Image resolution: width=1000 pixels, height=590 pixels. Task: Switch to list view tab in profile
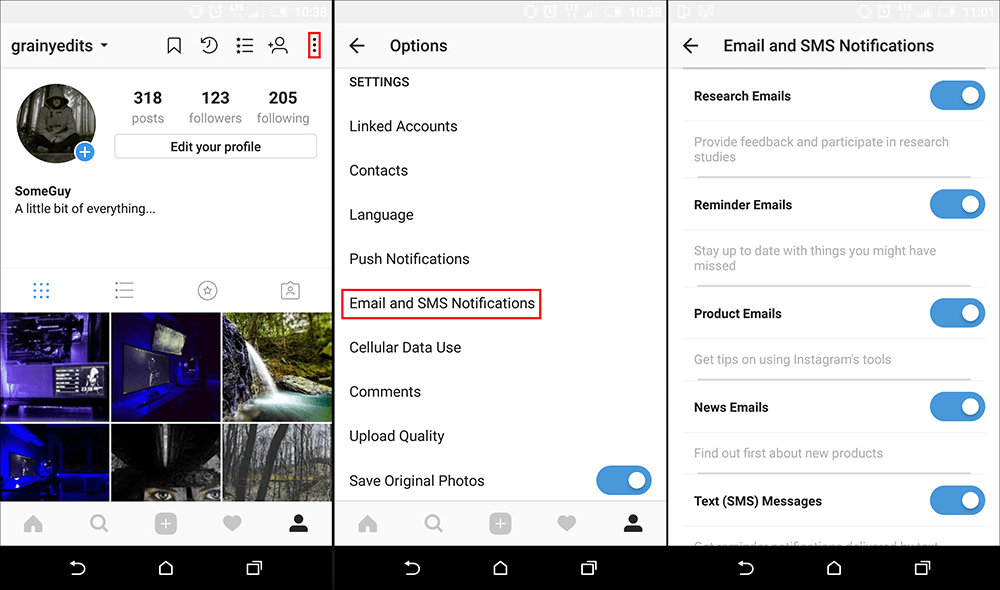124,291
